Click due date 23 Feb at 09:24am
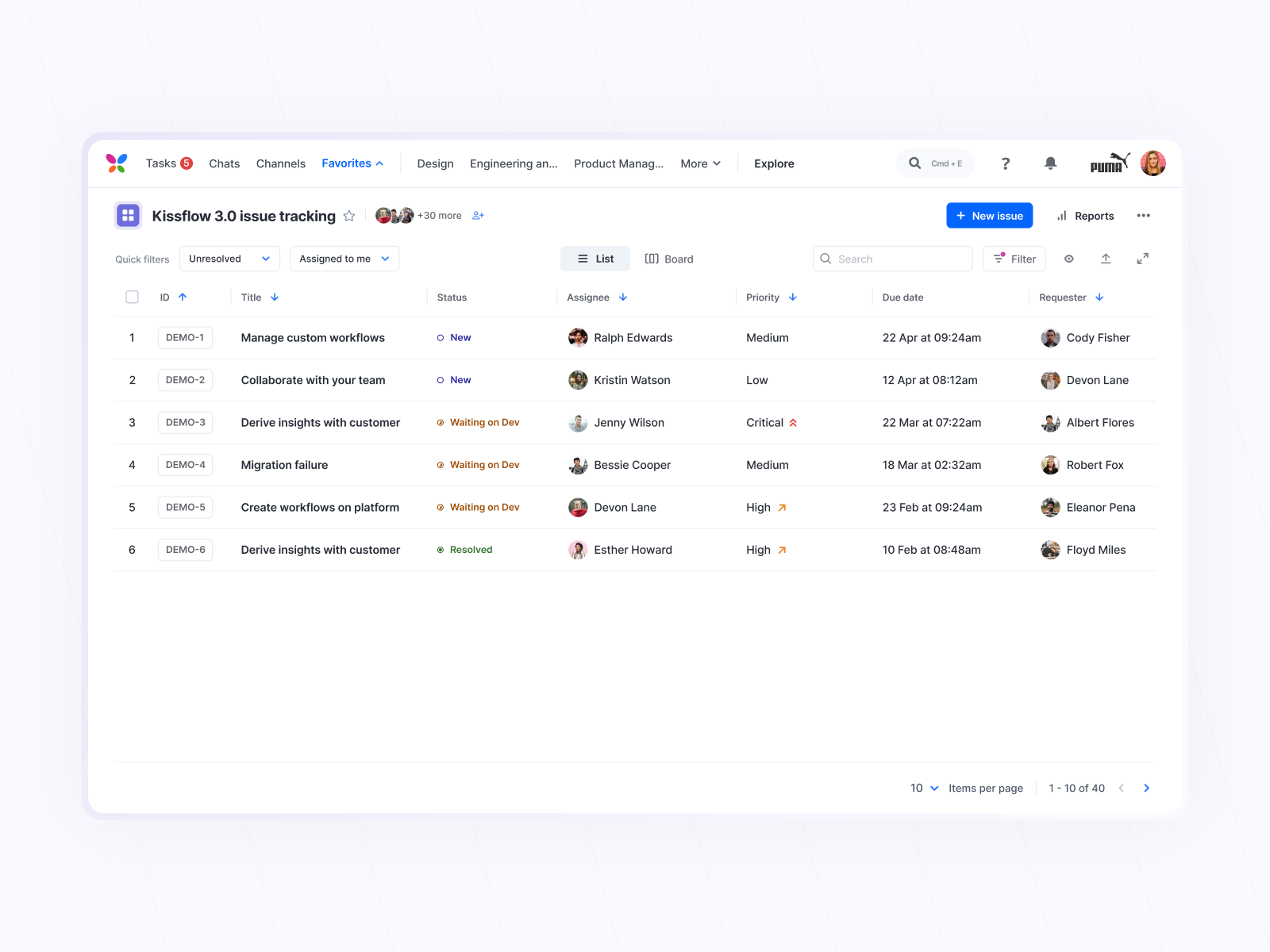The image size is (1270, 952). click(x=932, y=508)
